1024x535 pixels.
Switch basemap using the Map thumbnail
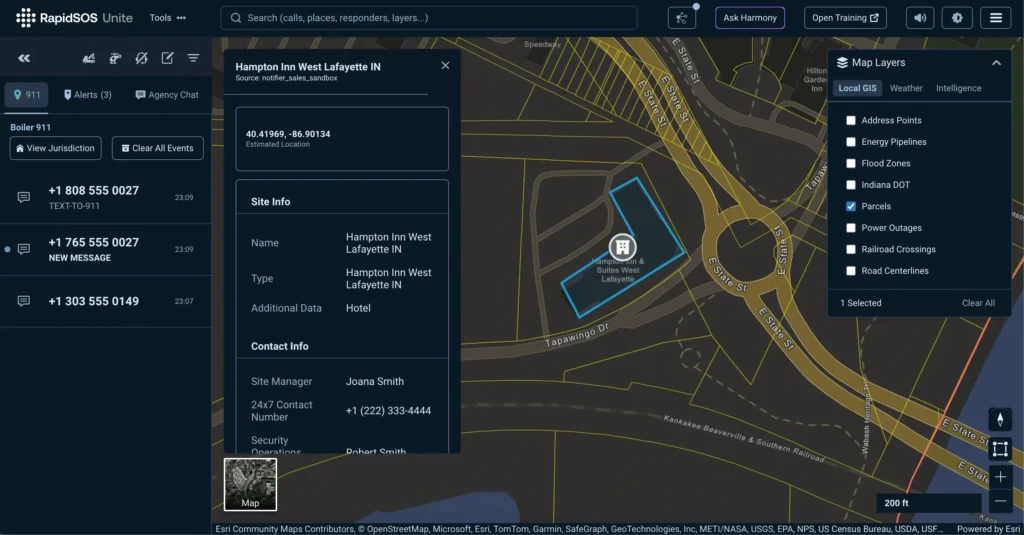coord(250,484)
